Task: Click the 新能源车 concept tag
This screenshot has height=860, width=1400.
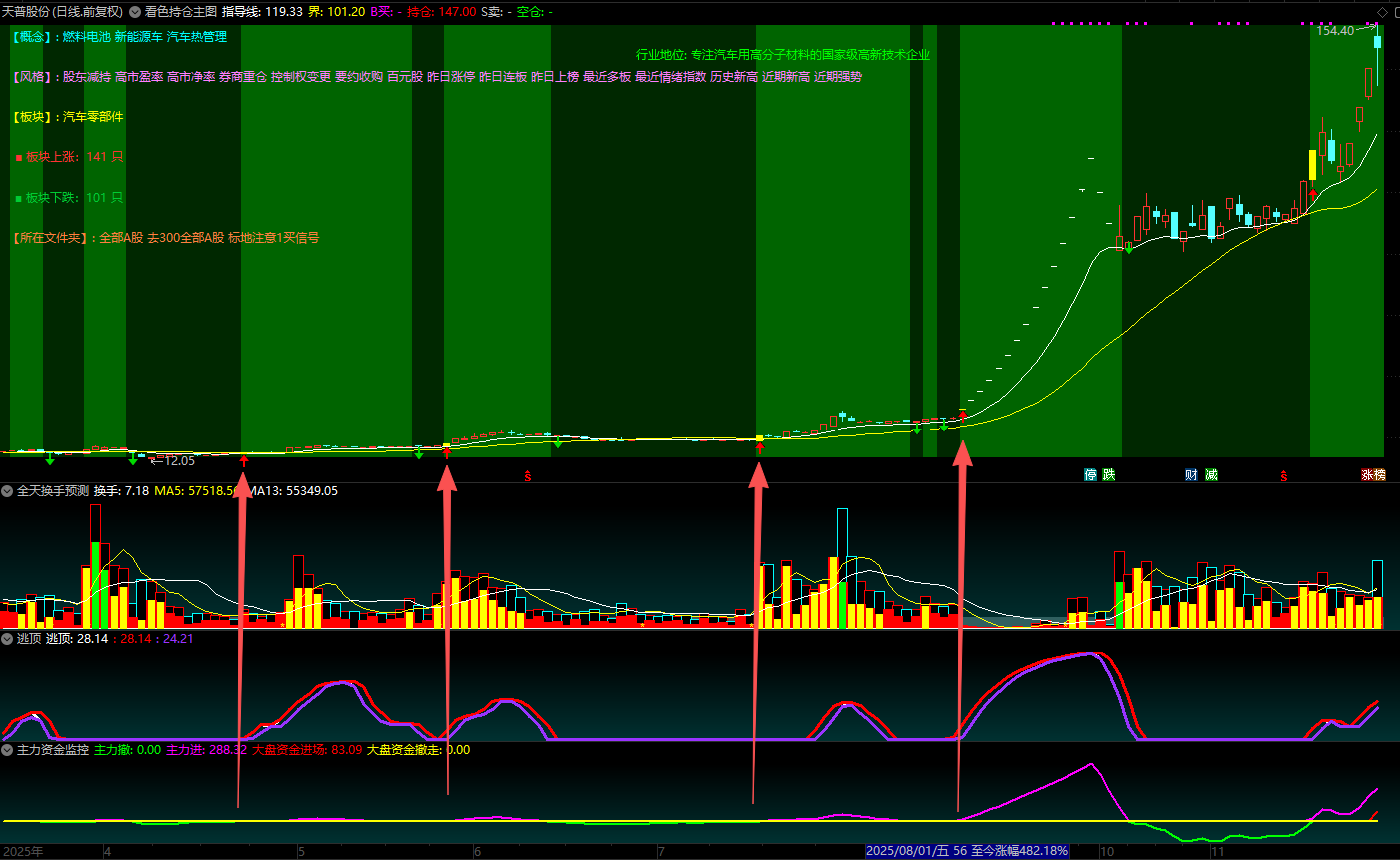Action: pyautogui.click(x=138, y=37)
